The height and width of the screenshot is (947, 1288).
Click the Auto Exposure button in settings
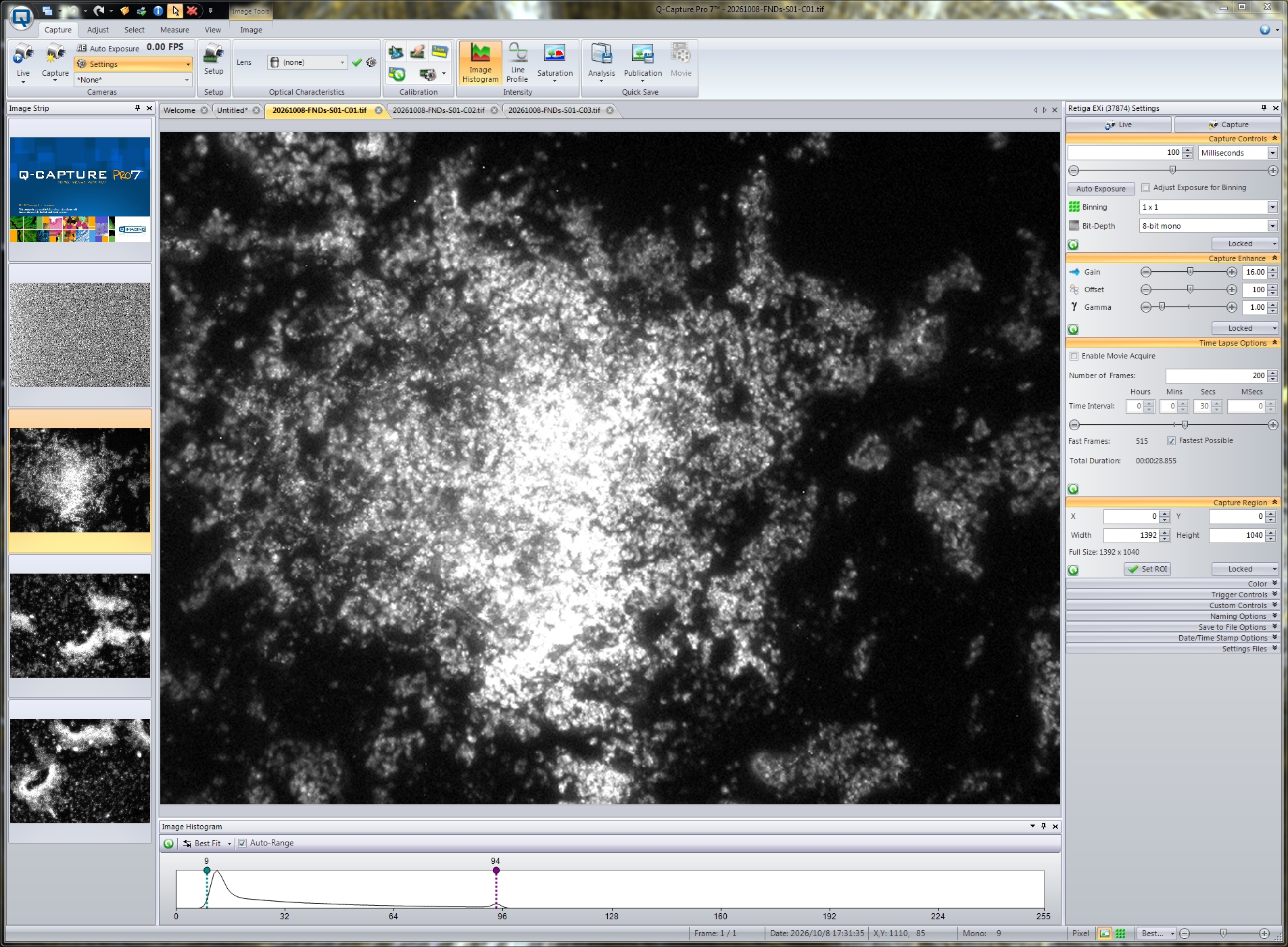click(x=1101, y=189)
